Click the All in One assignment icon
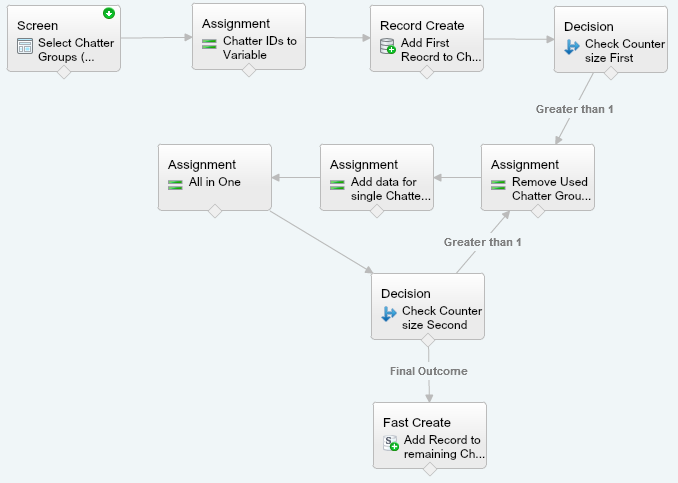This screenshot has width=678, height=483. 175,185
